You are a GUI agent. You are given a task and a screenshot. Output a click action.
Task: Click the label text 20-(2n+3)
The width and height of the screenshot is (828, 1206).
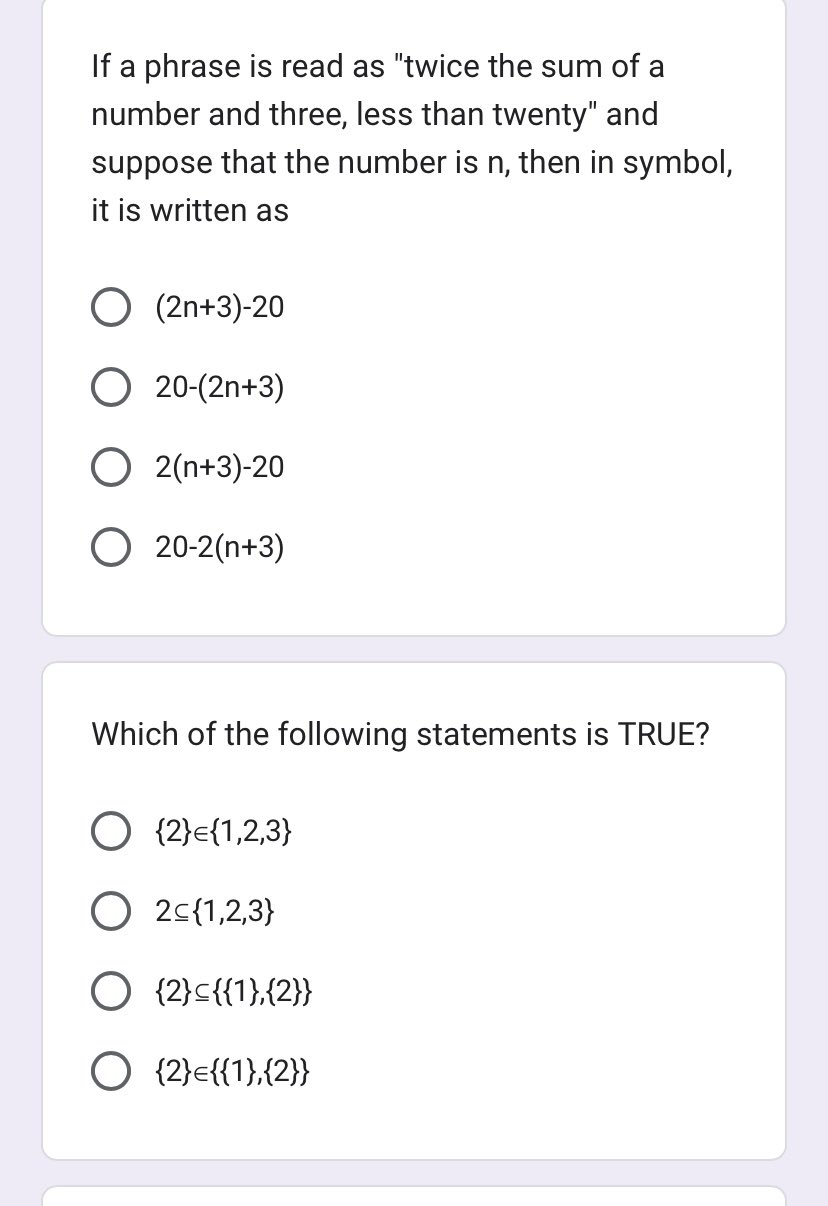click(219, 387)
